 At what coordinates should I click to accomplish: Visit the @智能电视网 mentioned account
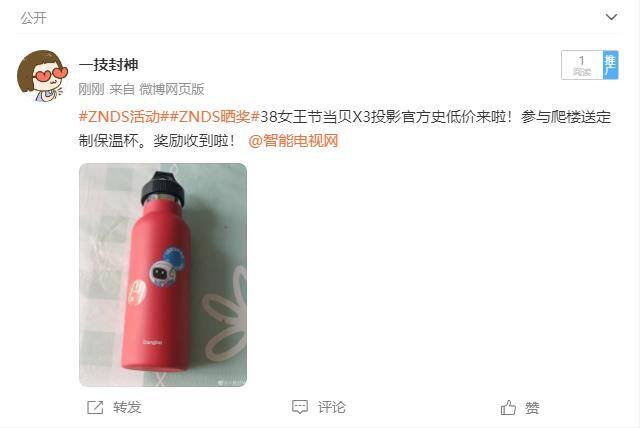tap(293, 141)
